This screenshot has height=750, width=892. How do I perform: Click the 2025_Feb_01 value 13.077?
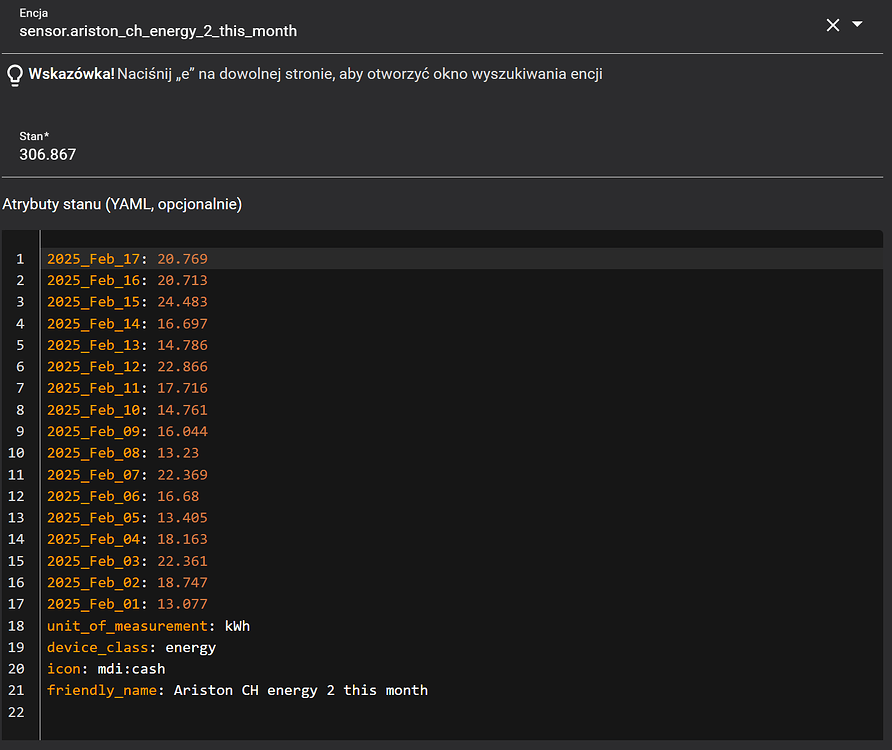point(182,604)
